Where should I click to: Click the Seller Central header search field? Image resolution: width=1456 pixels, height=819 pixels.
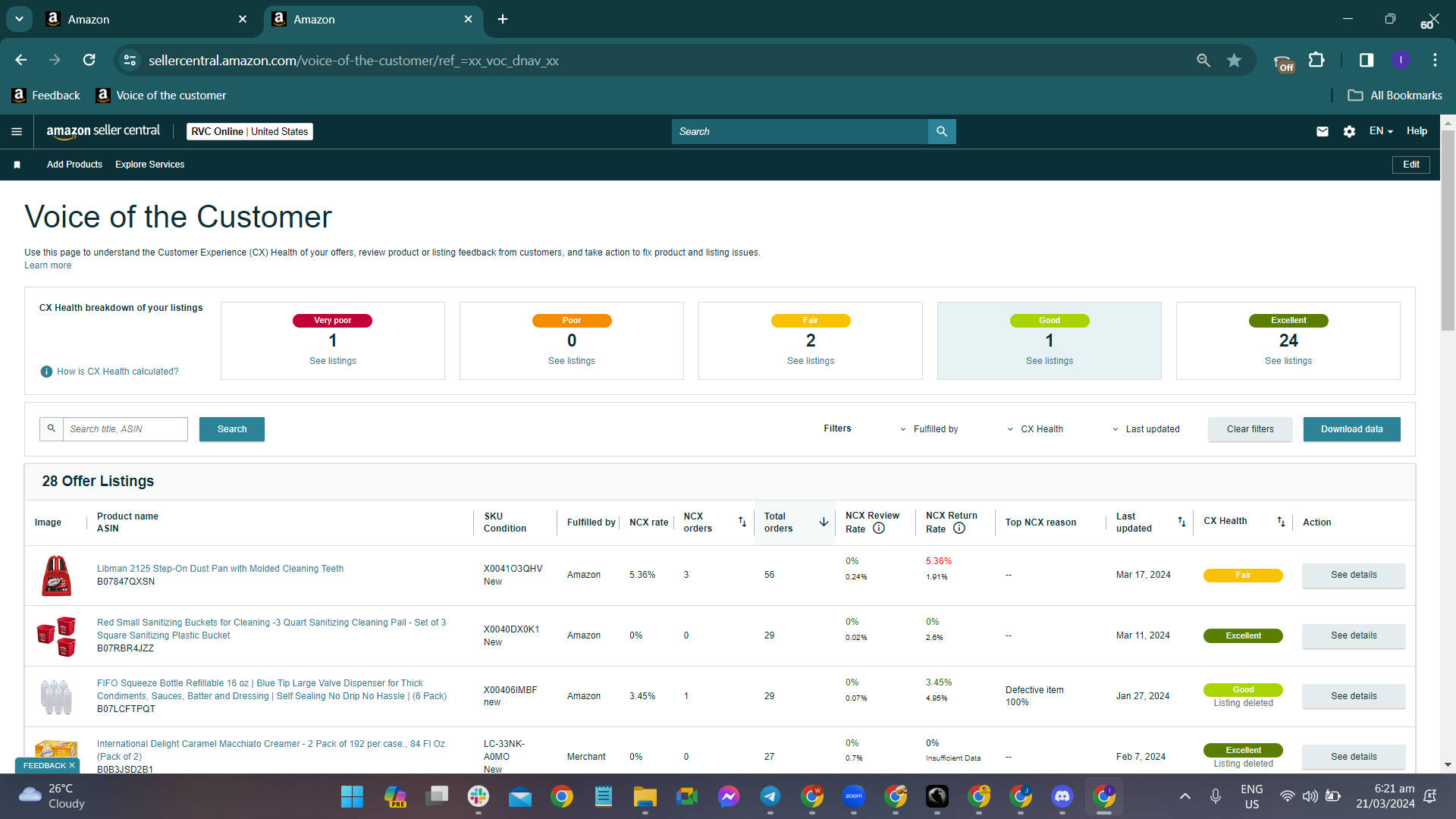click(800, 131)
